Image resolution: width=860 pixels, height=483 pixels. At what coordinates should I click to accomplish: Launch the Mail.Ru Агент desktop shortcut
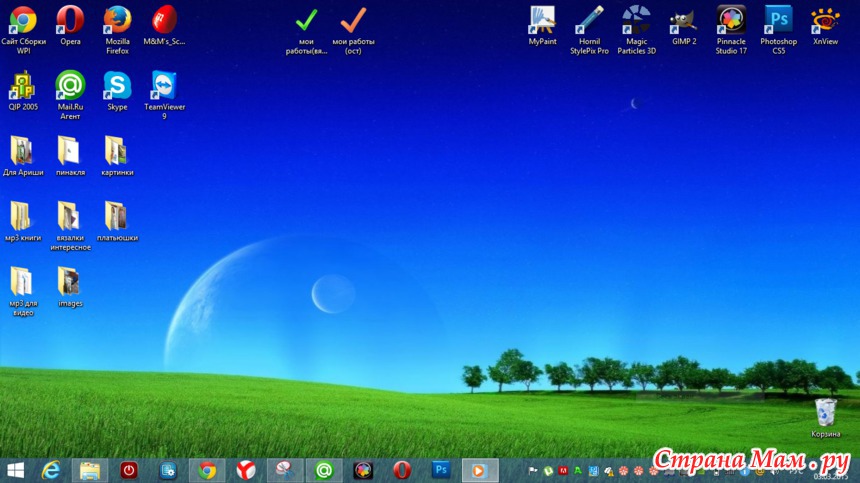point(70,95)
